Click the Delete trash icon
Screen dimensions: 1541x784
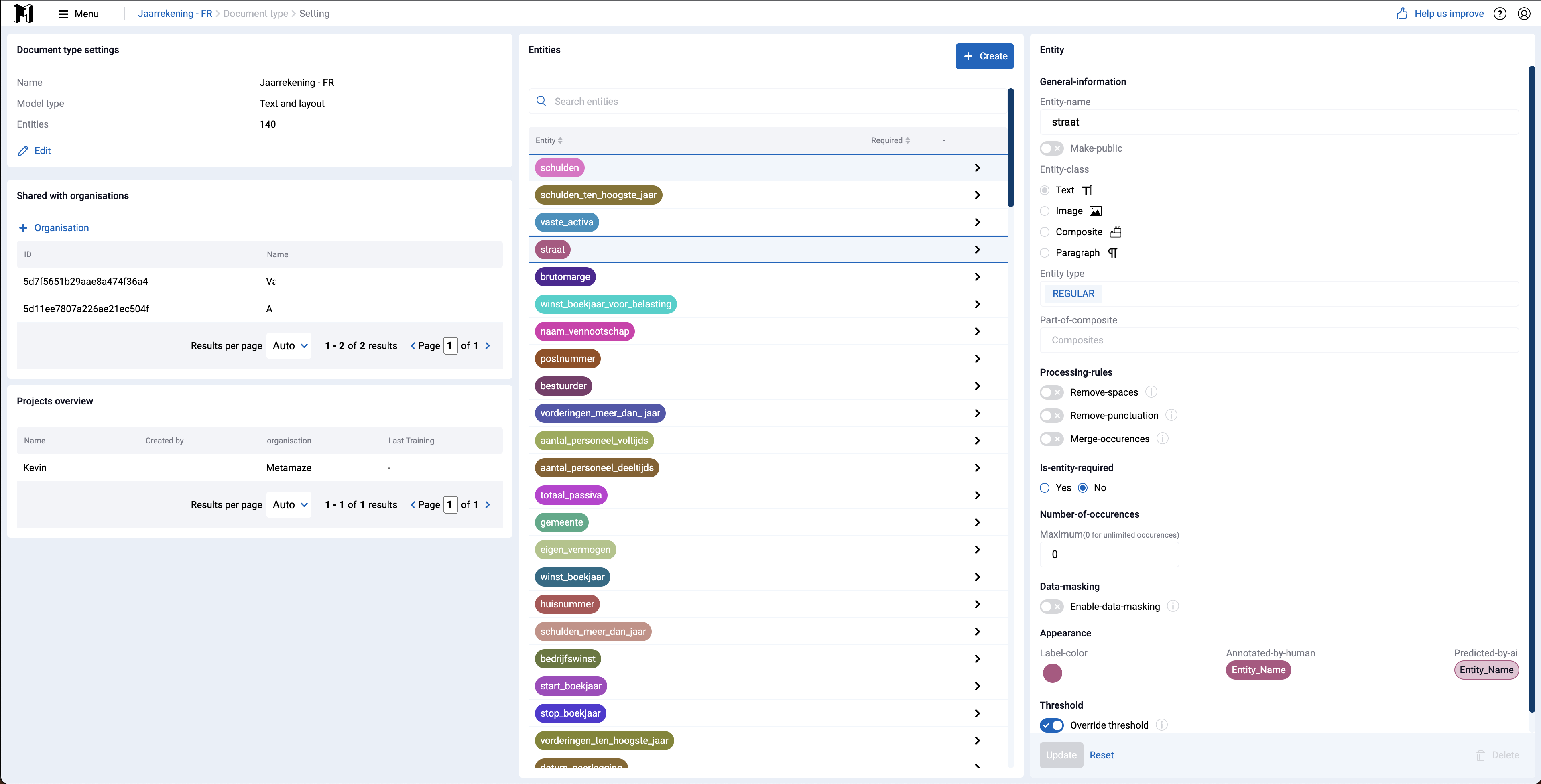tap(1480, 755)
